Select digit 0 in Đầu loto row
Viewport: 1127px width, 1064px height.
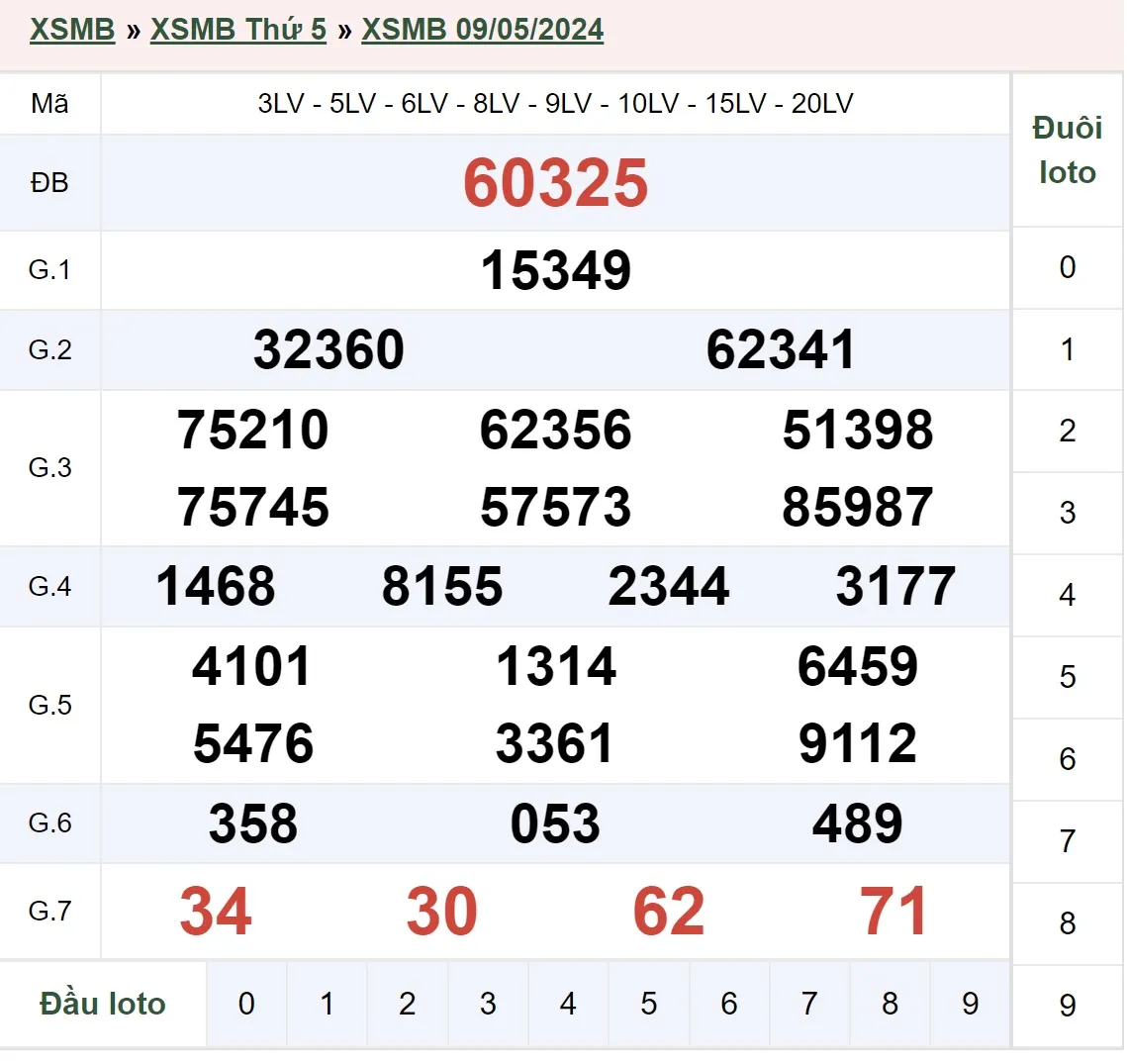(x=246, y=1004)
